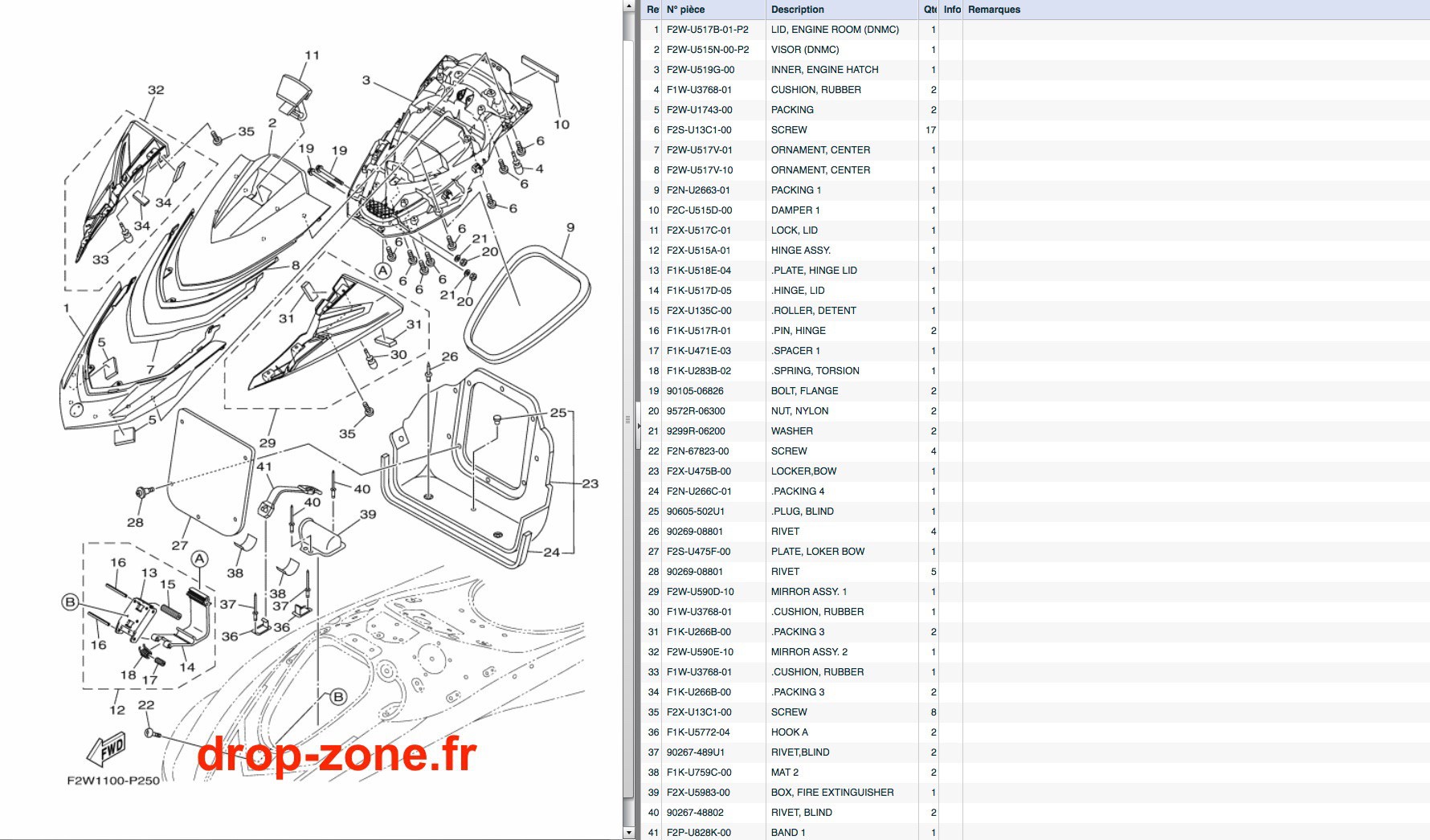Image resolution: width=1430 pixels, height=840 pixels.
Task: Click the diagram code F2W1100-P250
Action: pyautogui.click(x=113, y=781)
